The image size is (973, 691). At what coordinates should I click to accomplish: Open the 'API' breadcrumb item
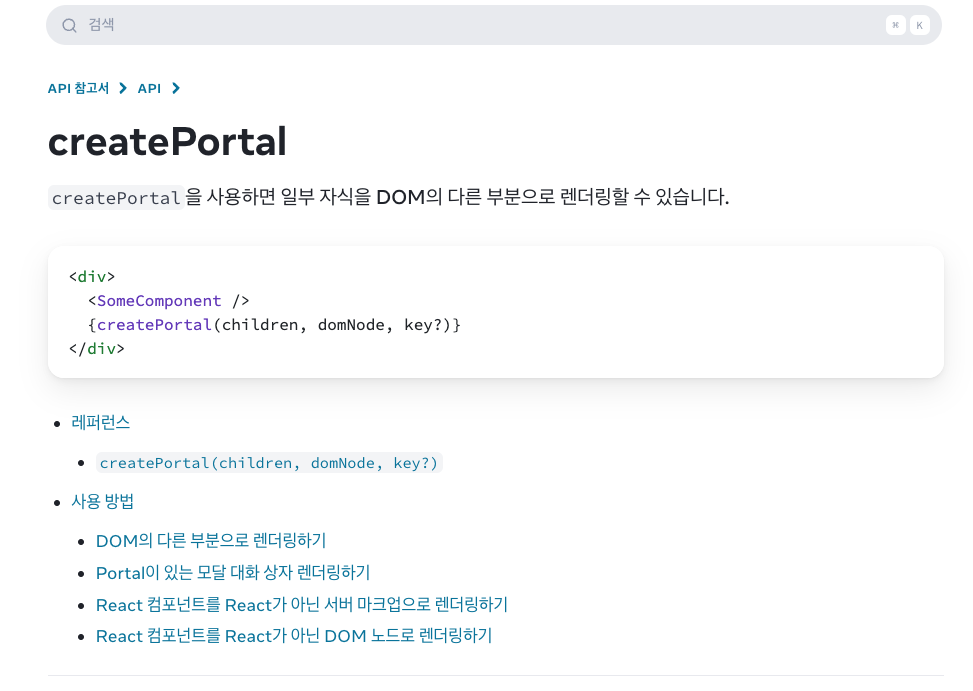point(148,88)
